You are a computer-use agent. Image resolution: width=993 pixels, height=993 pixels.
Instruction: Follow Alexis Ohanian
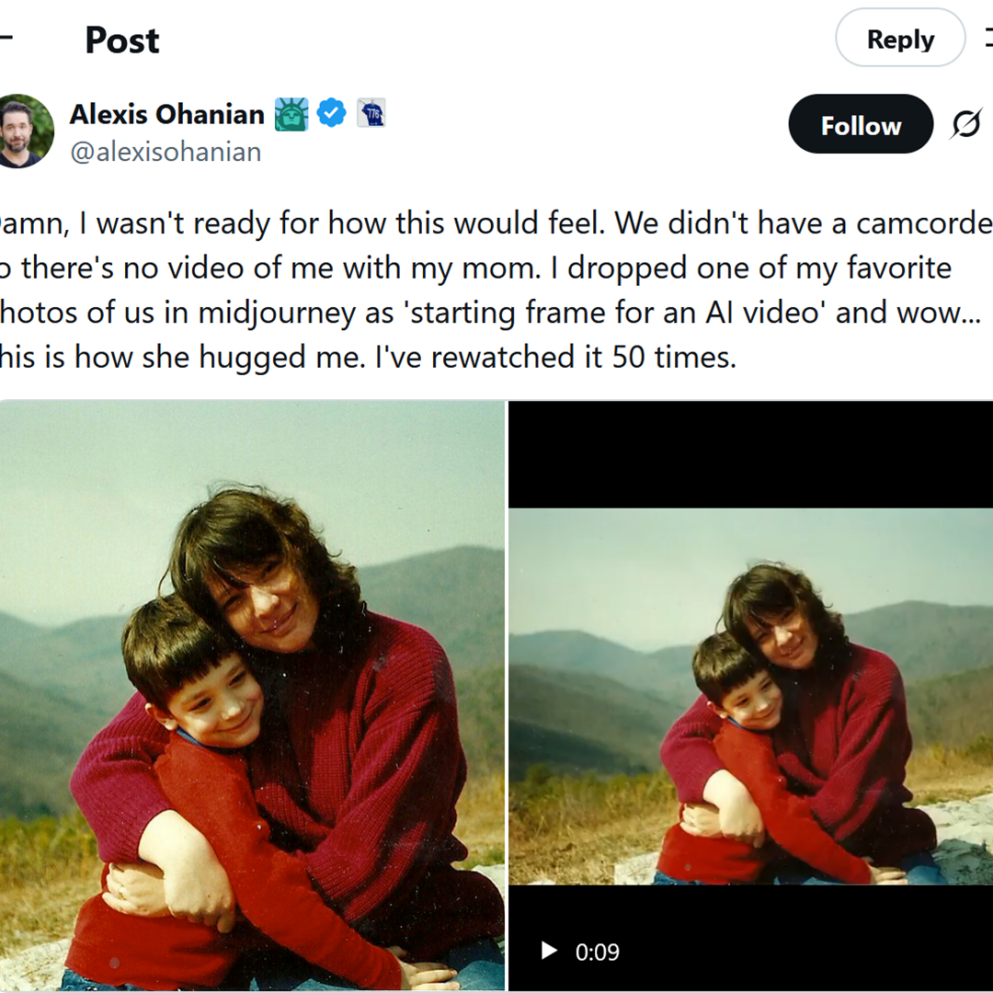click(x=860, y=125)
